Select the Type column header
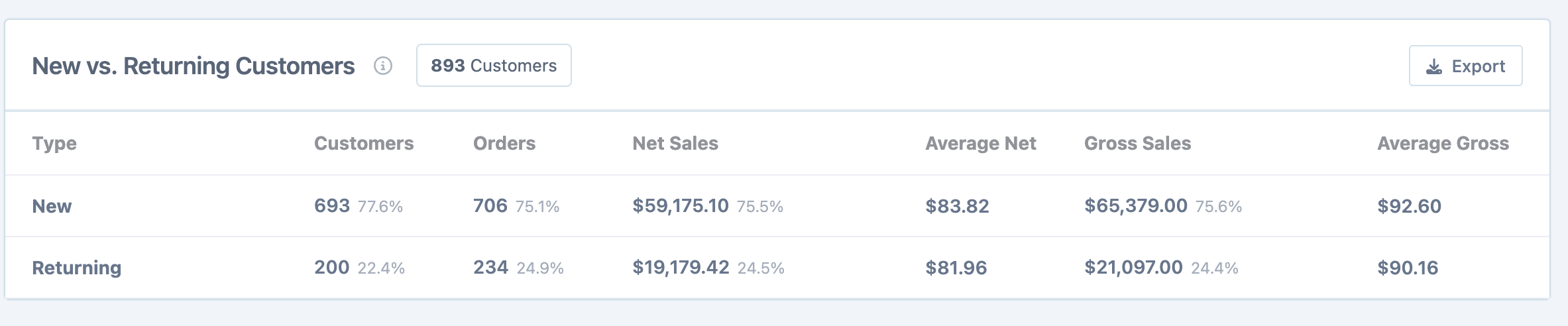1568x326 pixels. pos(54,143)
